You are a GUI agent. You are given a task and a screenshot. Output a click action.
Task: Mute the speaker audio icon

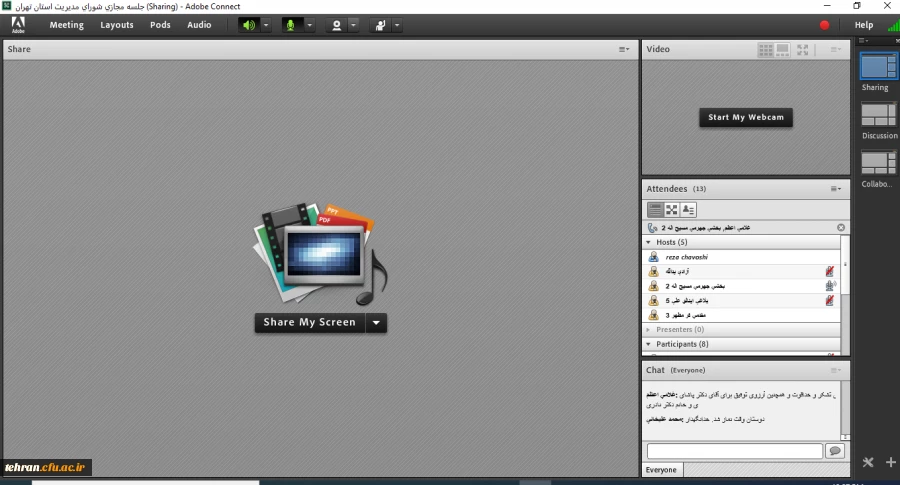(249, 25)
